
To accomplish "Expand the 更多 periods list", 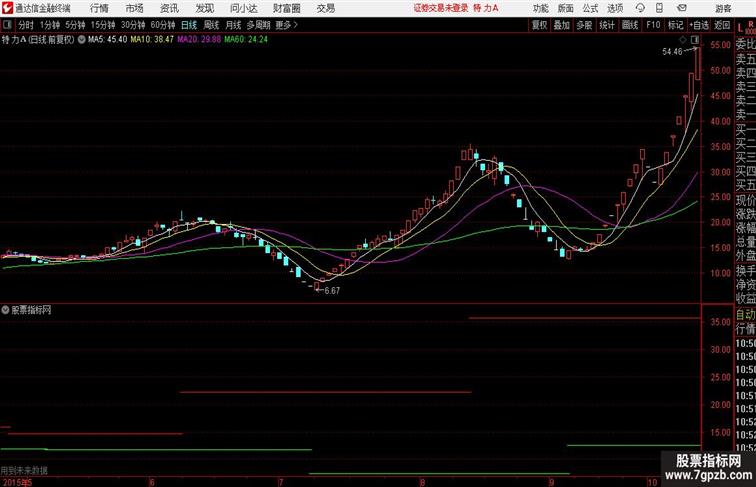I will [x=286, y=25].
